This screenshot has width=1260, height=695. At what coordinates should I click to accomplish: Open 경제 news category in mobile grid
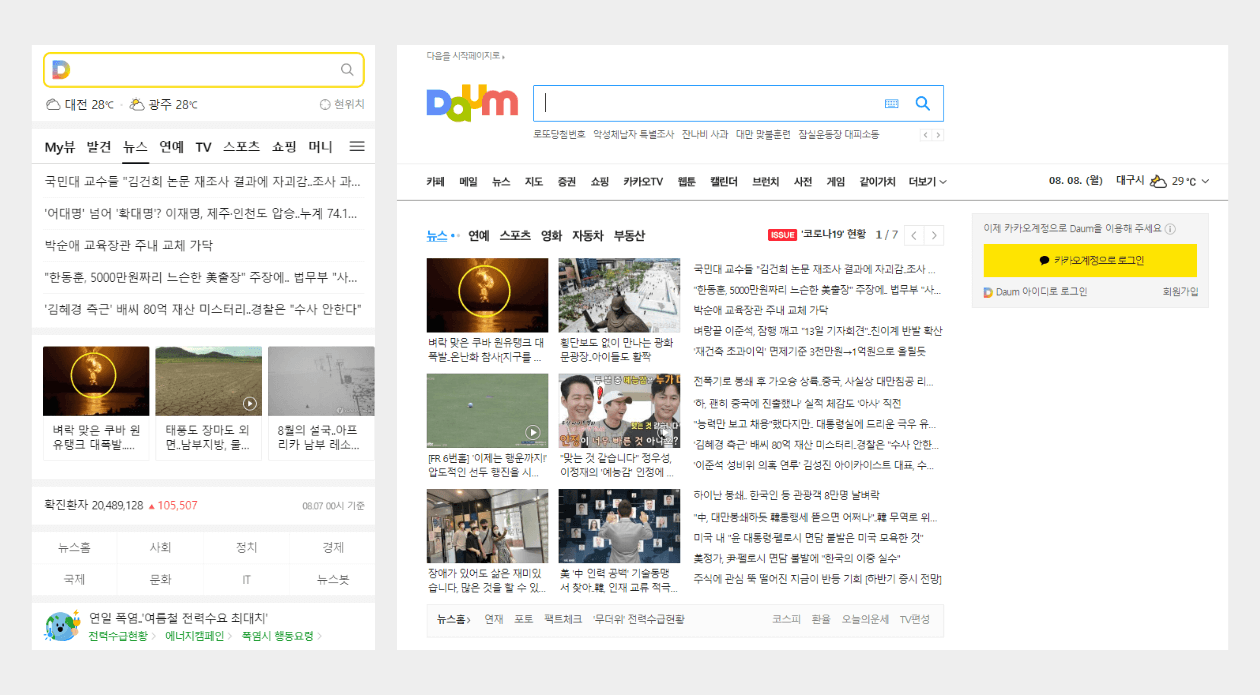click(333, 547)
